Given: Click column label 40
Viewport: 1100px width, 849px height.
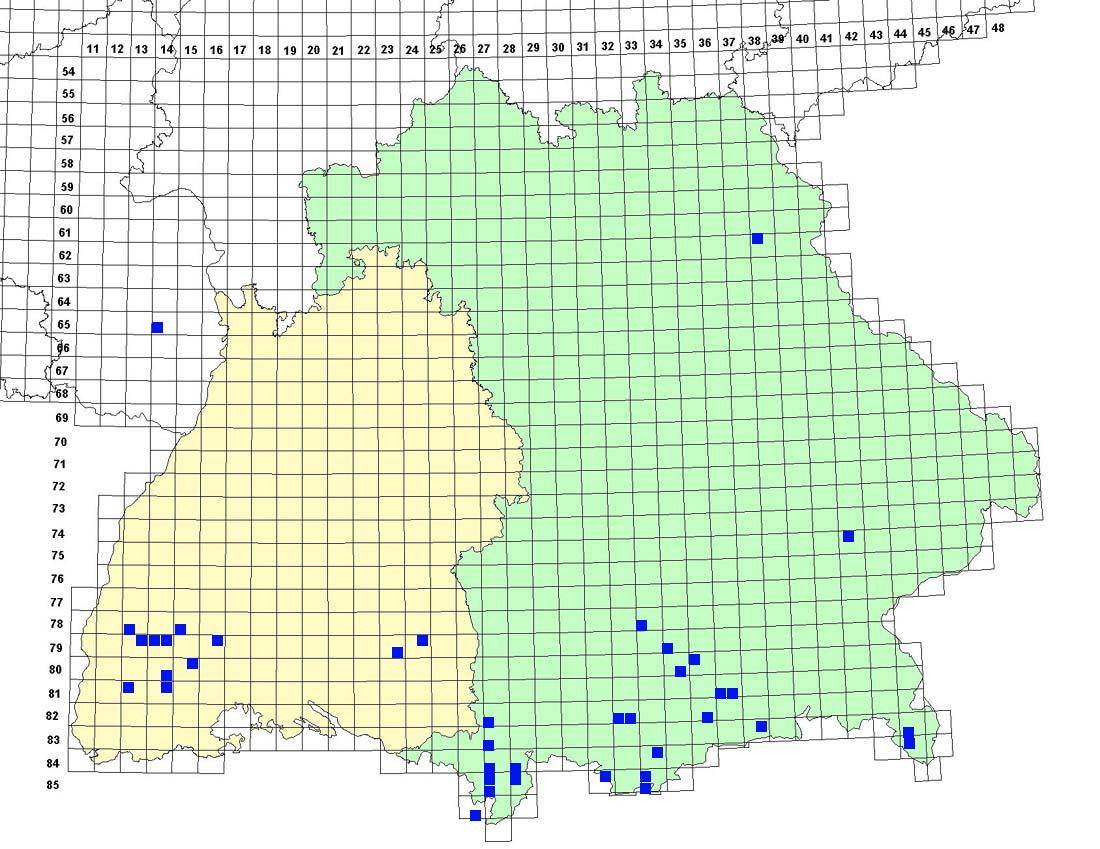Looking at the screenshot, I should coord(803,39).
